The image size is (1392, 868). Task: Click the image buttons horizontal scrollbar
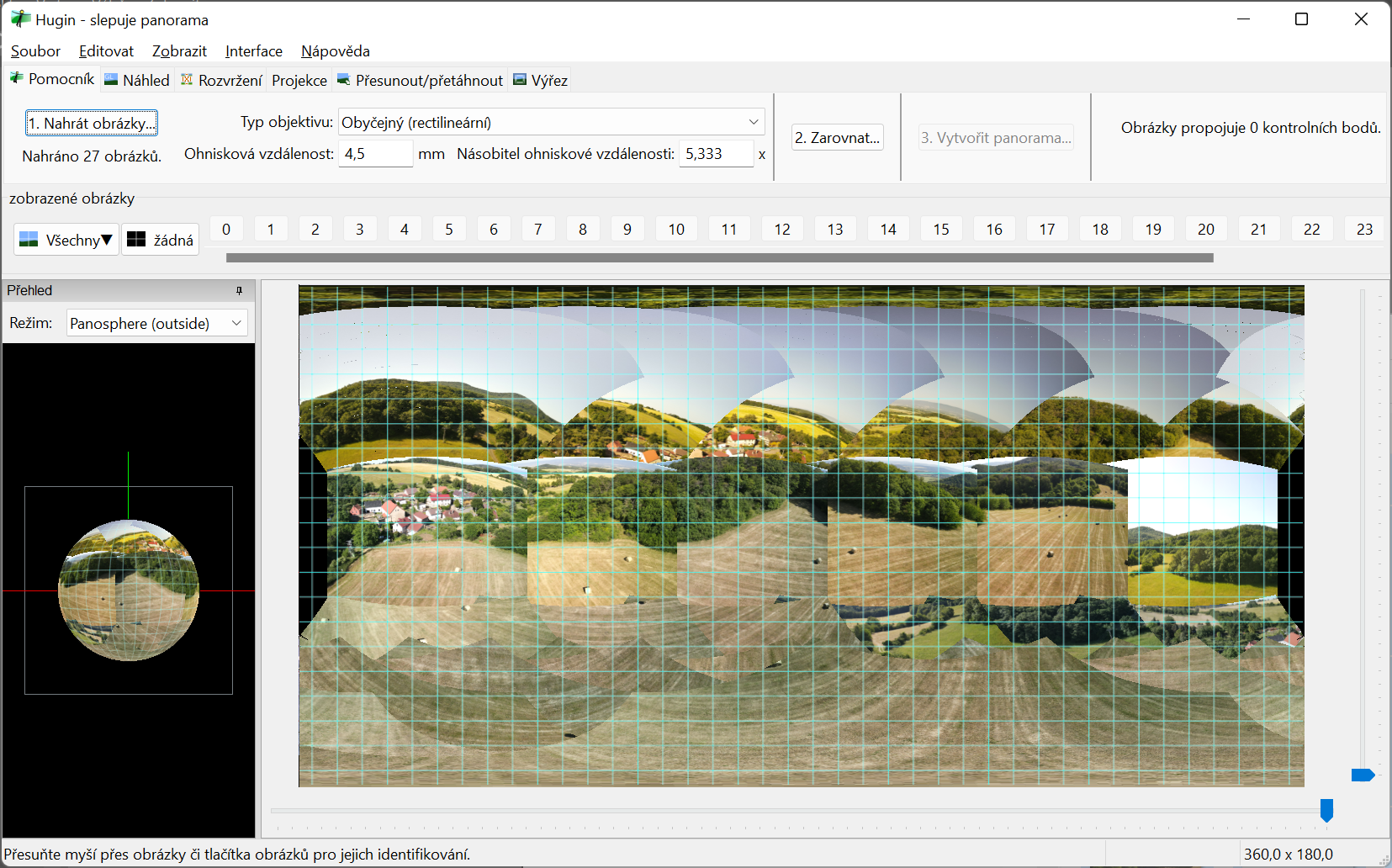[x=719, y=258]
